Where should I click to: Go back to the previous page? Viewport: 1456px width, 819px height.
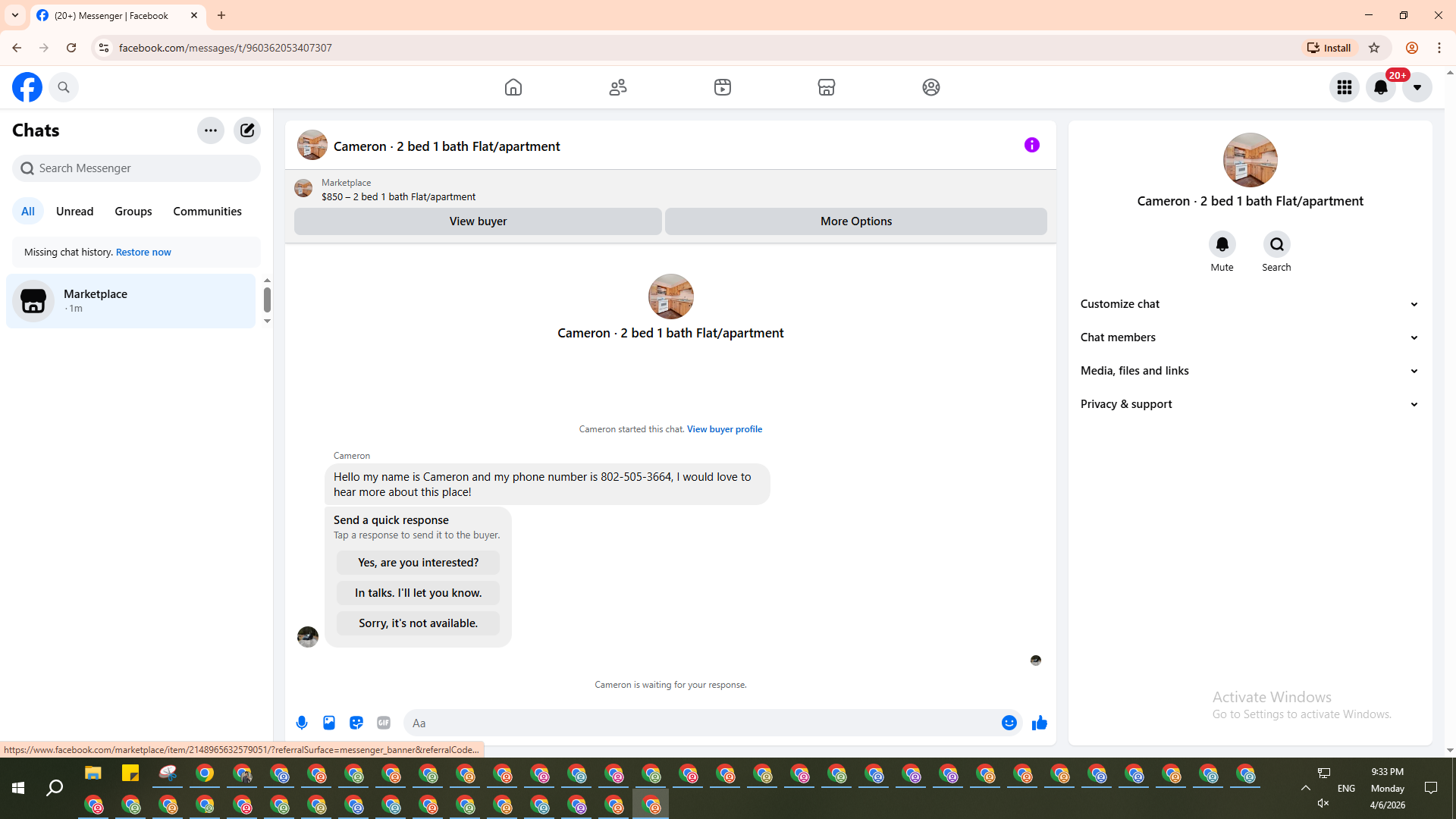tap(17, 48)
